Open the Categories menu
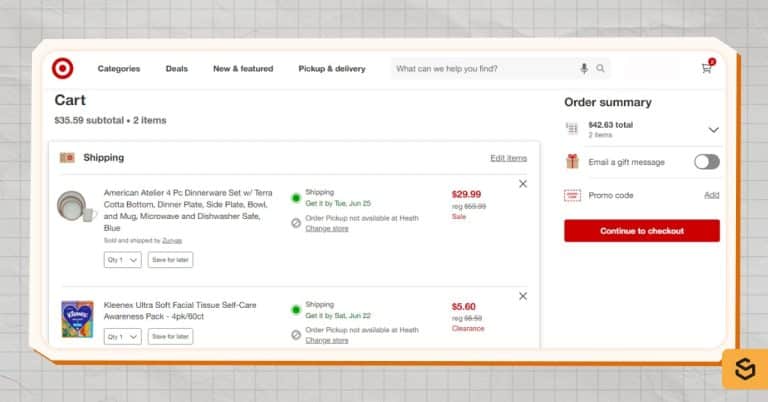This screenshot has height=402, width=768. tap(119, 69)
